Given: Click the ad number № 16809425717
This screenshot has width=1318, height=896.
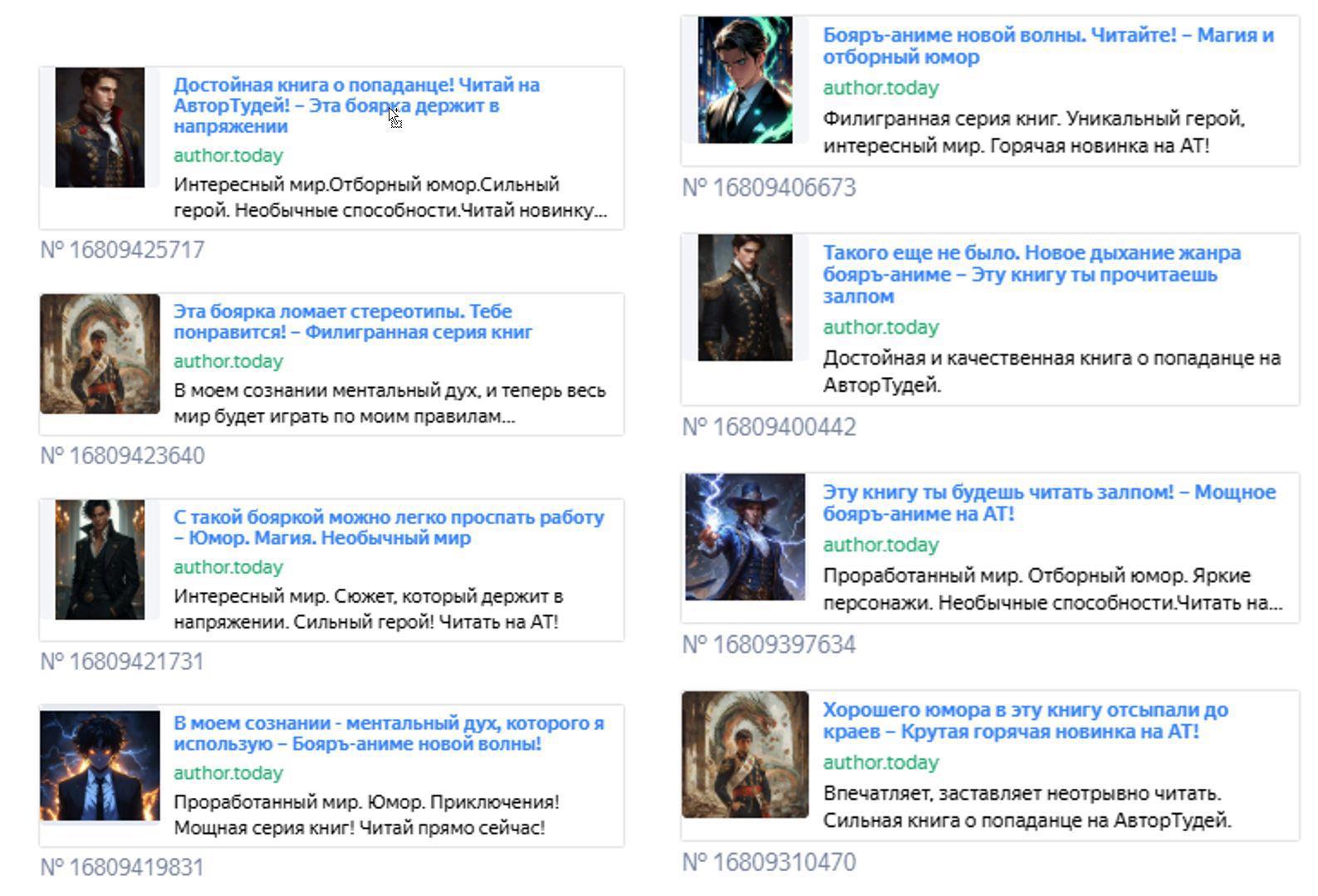Looking at the screenshot, I should 122,250.
